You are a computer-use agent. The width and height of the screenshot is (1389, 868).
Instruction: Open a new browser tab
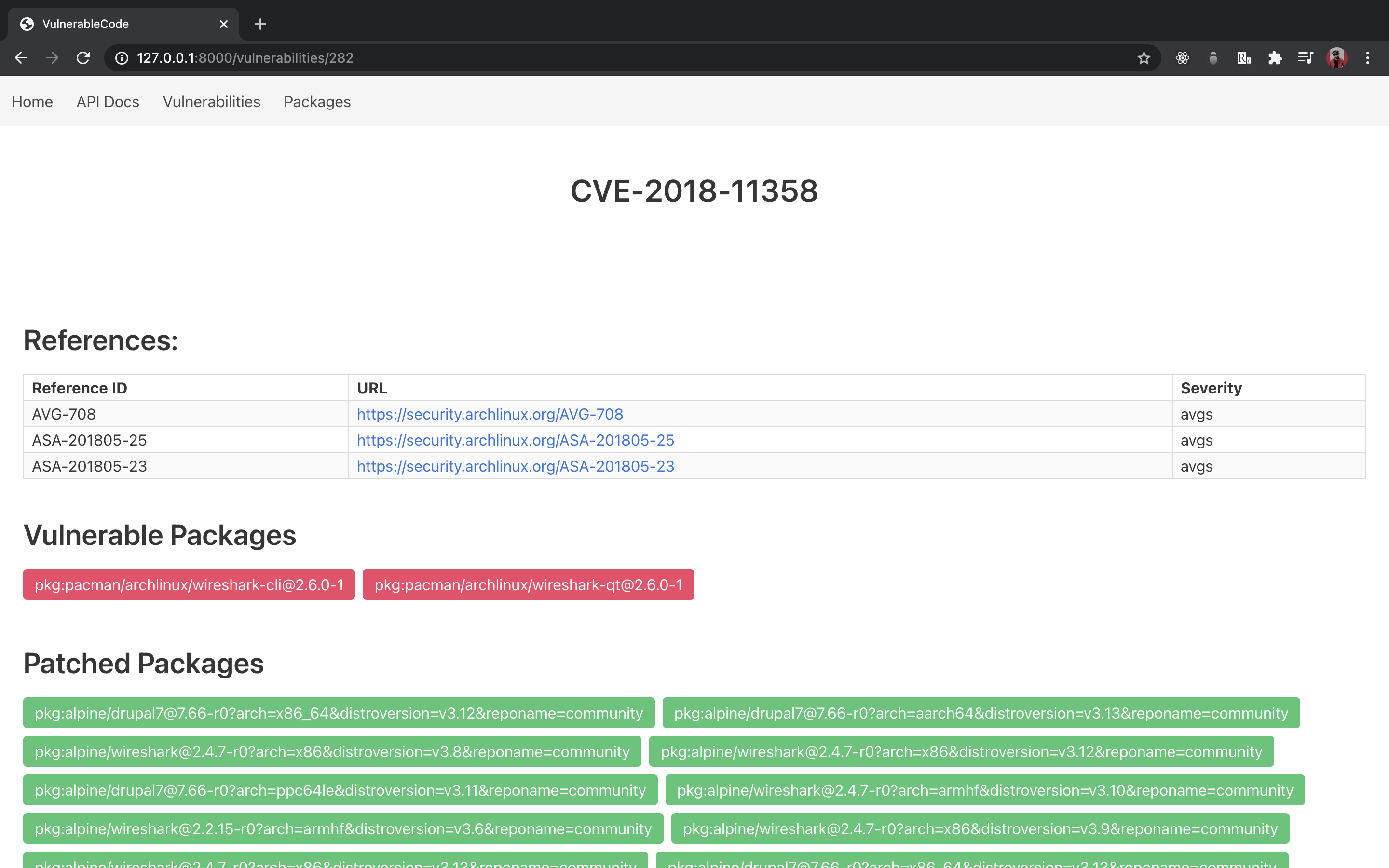[260, 24]
